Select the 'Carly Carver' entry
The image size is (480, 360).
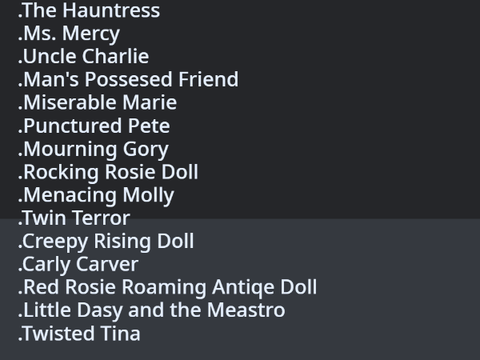(x=78, y=265)
